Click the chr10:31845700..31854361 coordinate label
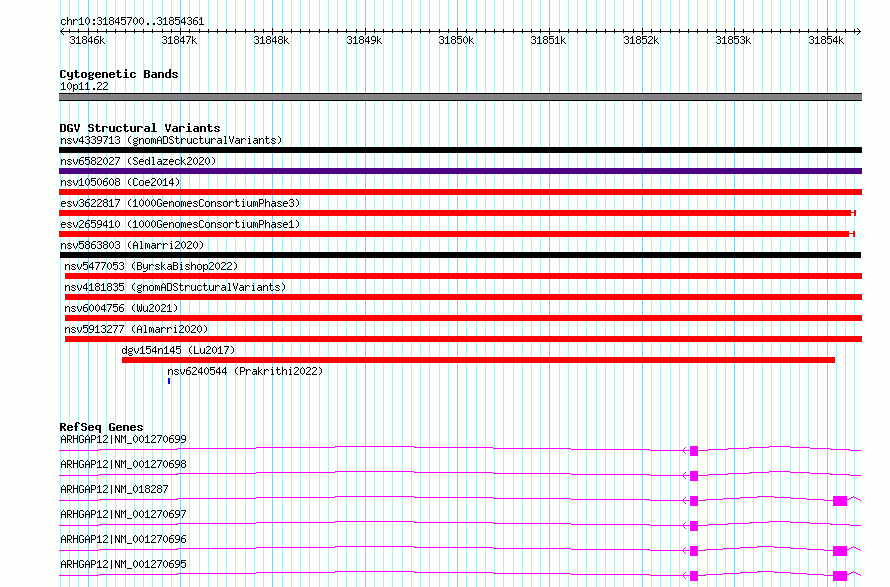The height and width of the screenshot is (587, 890). click(x=132, y=22)
